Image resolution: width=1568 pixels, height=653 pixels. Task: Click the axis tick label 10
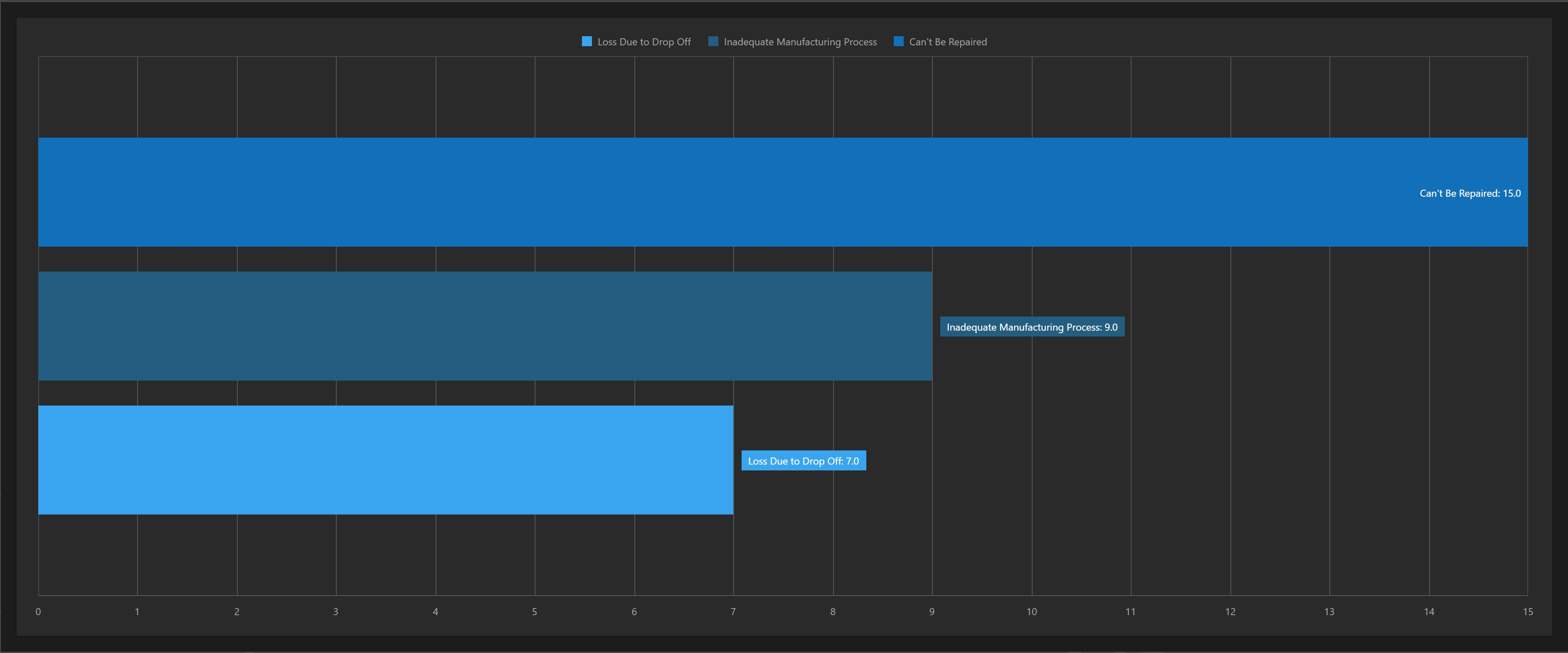click(x=1031, y=611)
